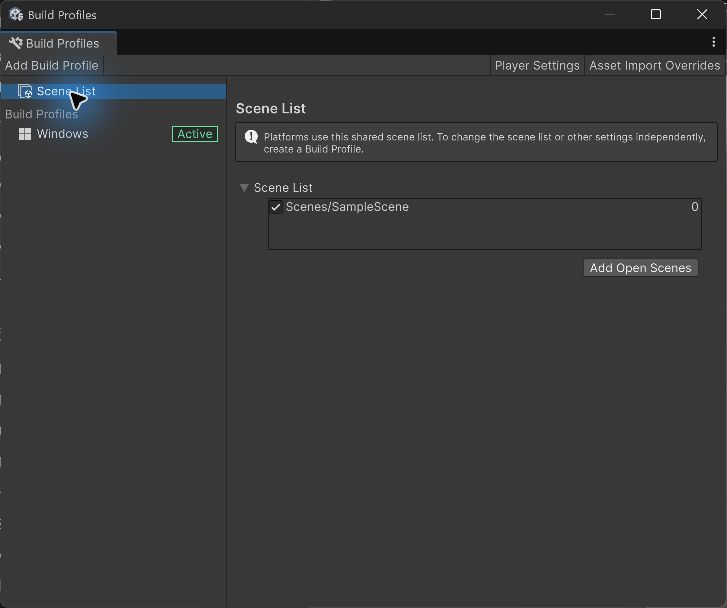Select the Scenes/SampleScene row

485,207
